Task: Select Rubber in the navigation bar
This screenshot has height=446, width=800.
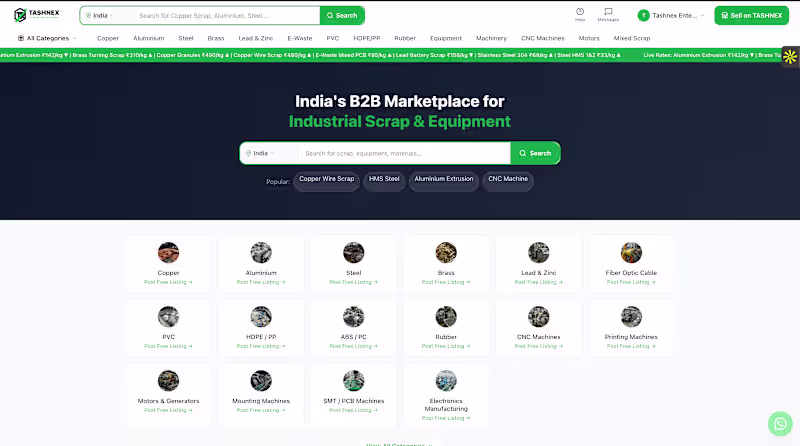Action: tap(405, 38)
